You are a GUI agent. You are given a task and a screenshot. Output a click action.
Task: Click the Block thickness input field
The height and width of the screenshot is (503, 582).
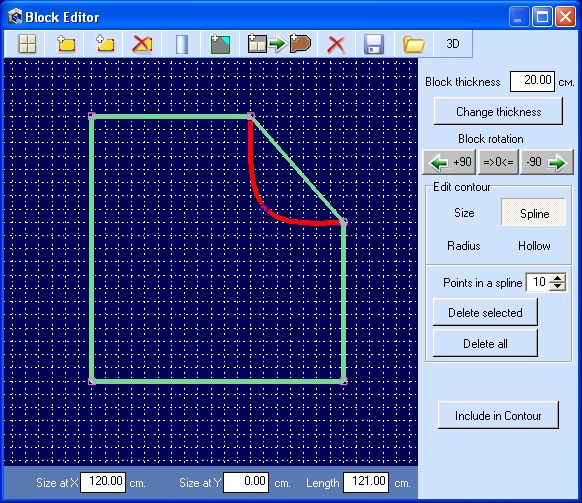tap(532, 81)
